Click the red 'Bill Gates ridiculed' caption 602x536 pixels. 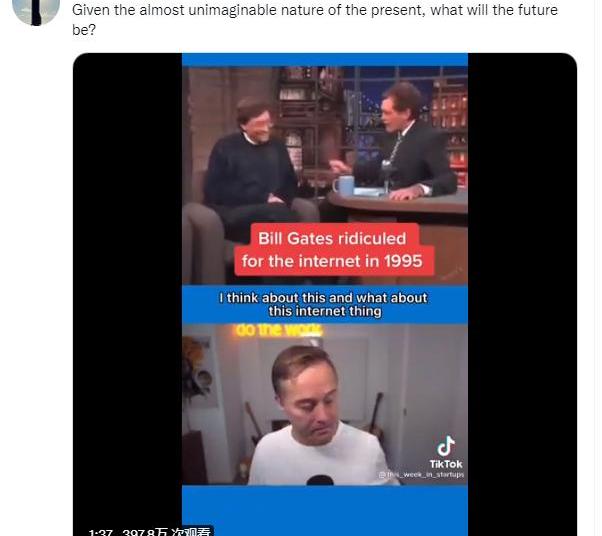tap(332, 238)
